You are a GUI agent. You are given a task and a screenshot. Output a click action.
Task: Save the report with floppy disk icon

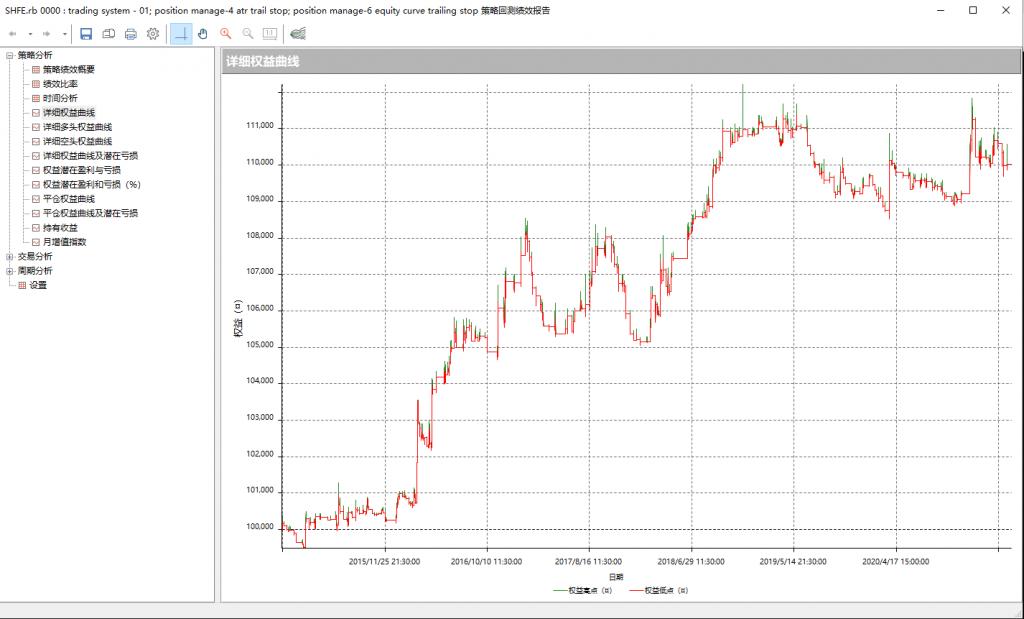coord(86,34)
